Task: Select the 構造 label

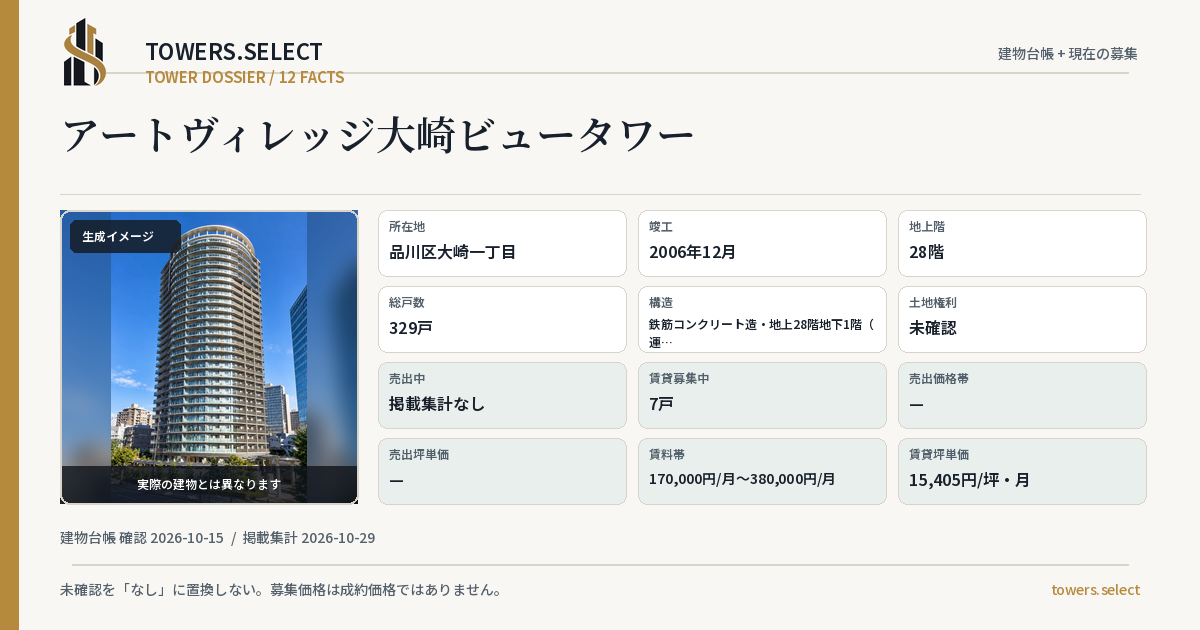Action: tap(661, 303)
